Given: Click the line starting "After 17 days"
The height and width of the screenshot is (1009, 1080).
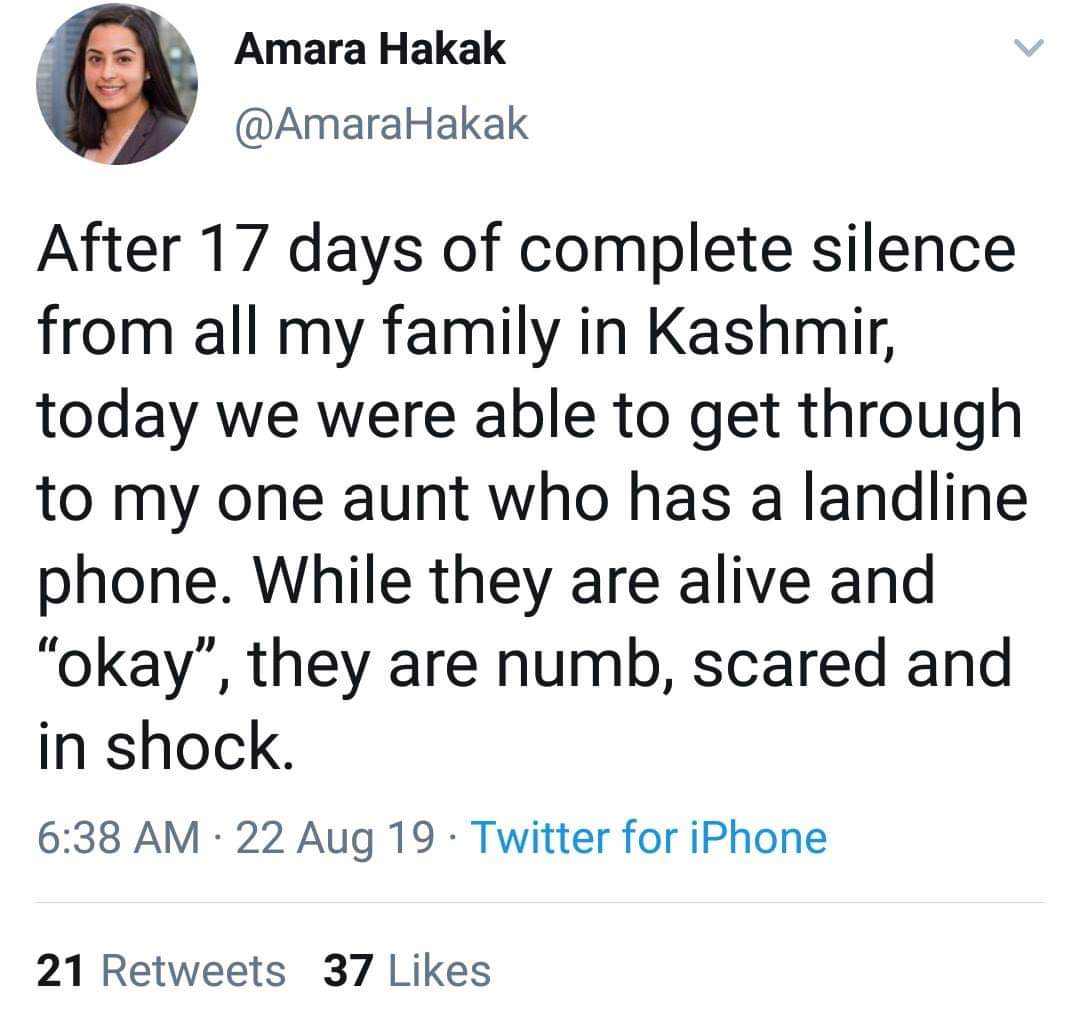Looking at the screenshot, I should (525, 249).
